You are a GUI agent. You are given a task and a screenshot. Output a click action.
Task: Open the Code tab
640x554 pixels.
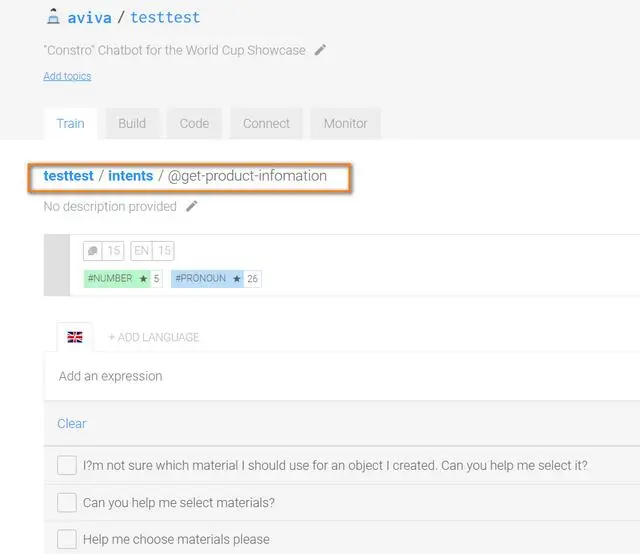coord(194,124)
